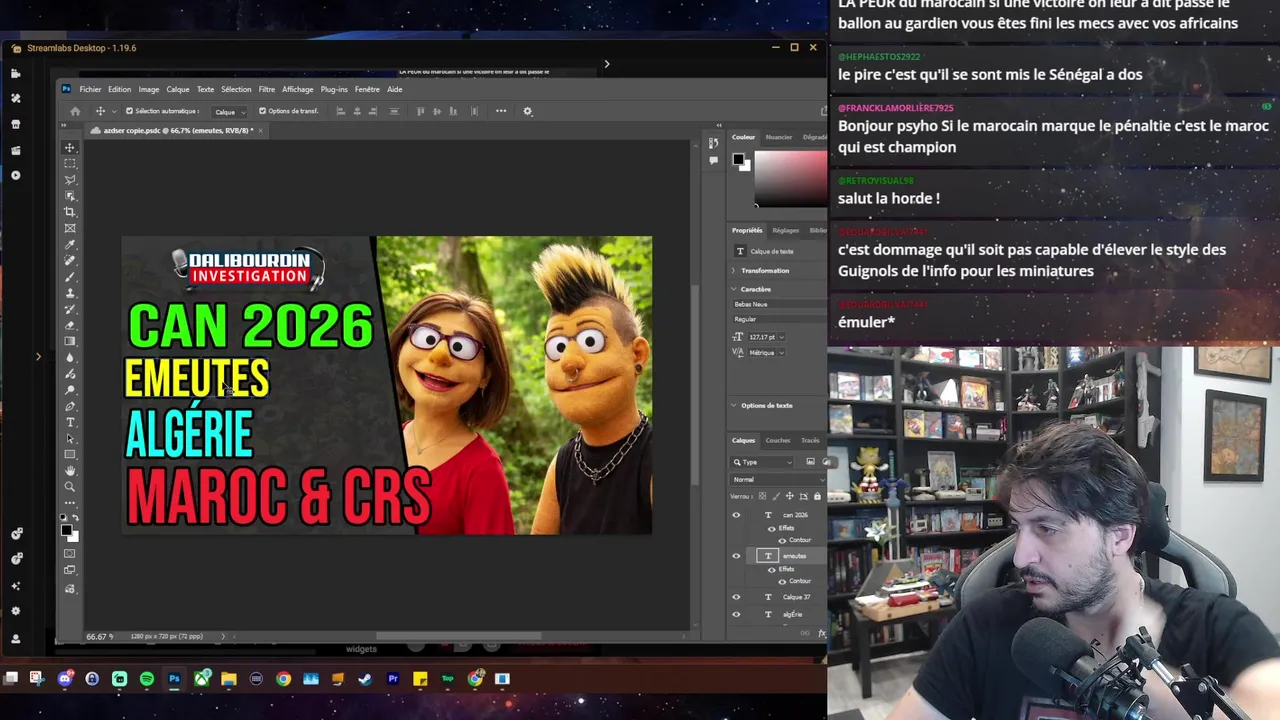This screenshot has width=1280, height=720.
Task: Select the Horizontal Type tool
Action: click(70, 422)
